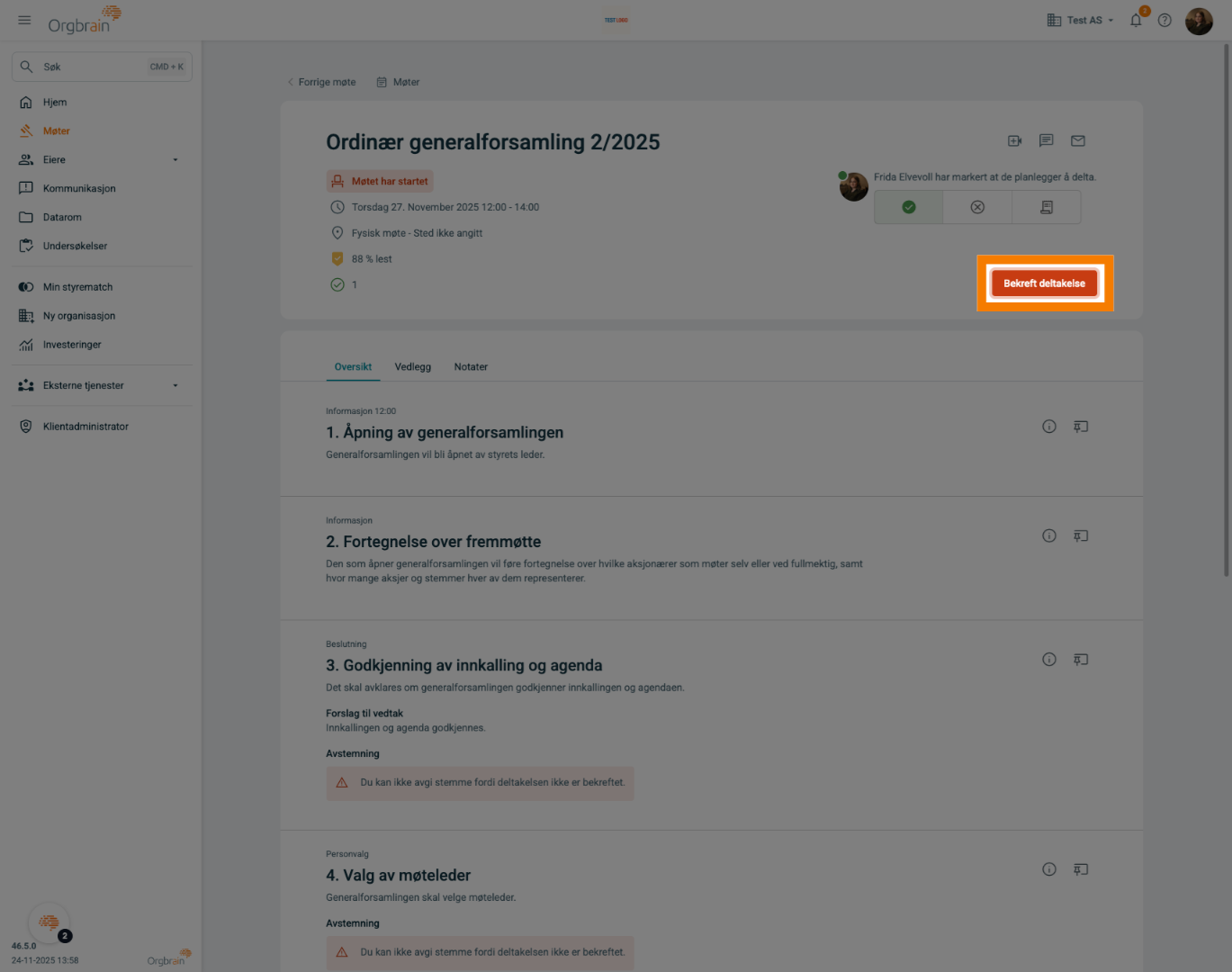Click the hamburger menu icon

pos(24,20)
